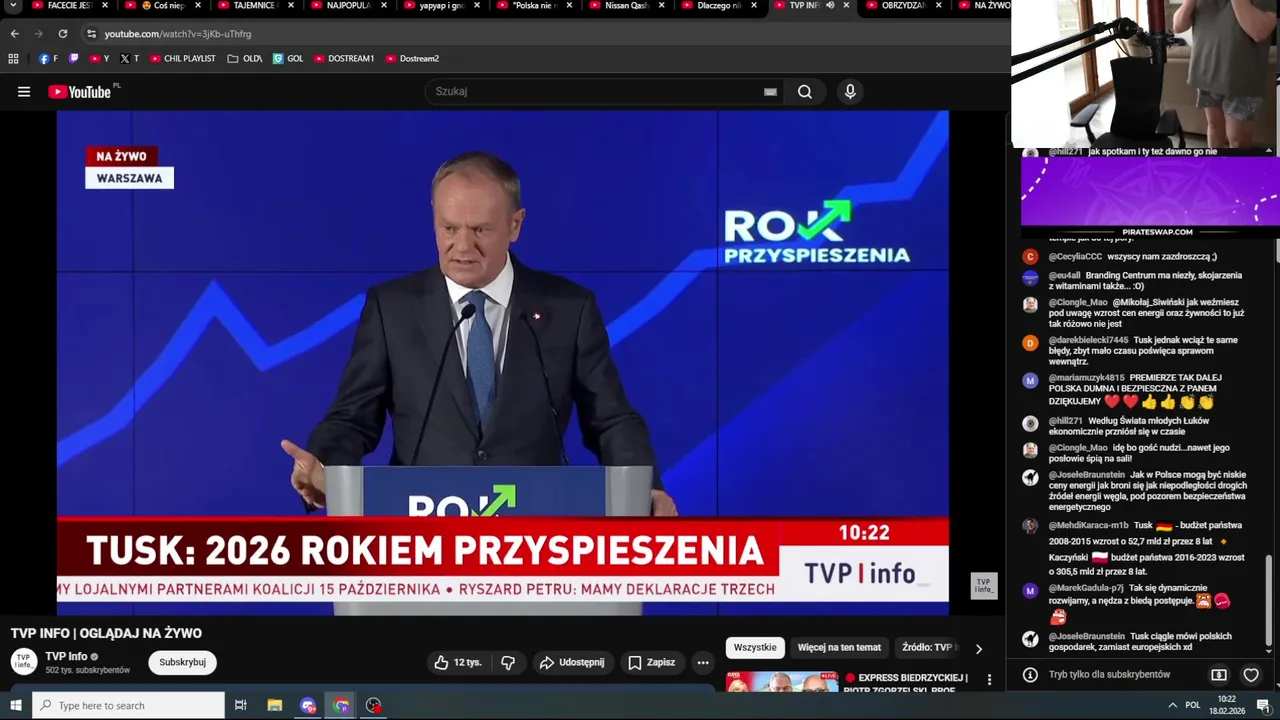The height and width of the screenshot is (720, 1280).
Task: Open the Express Biedrzyckiej video thumbnail
Action: tap(782, 681)
